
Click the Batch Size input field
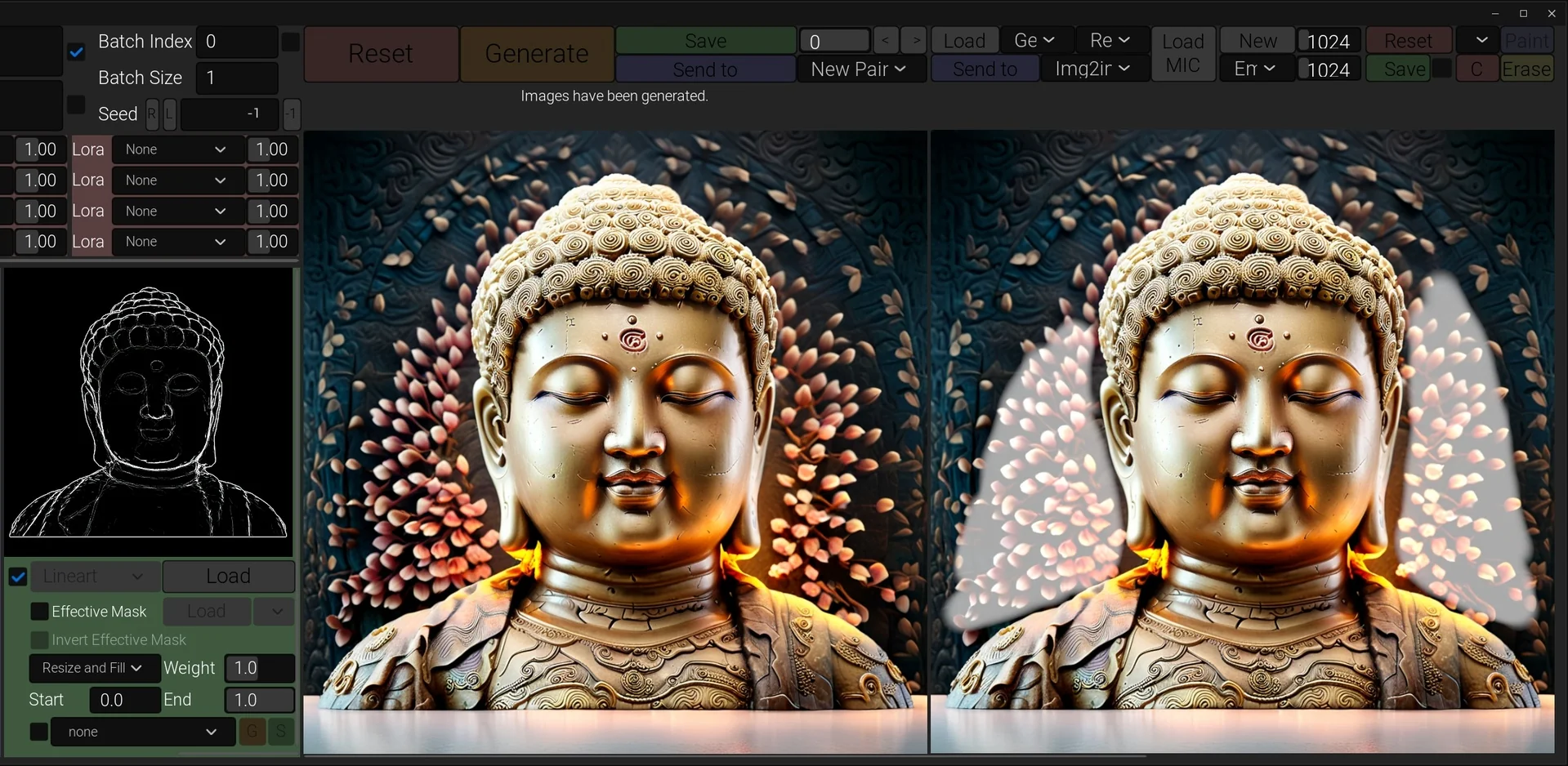coord(237,78)
